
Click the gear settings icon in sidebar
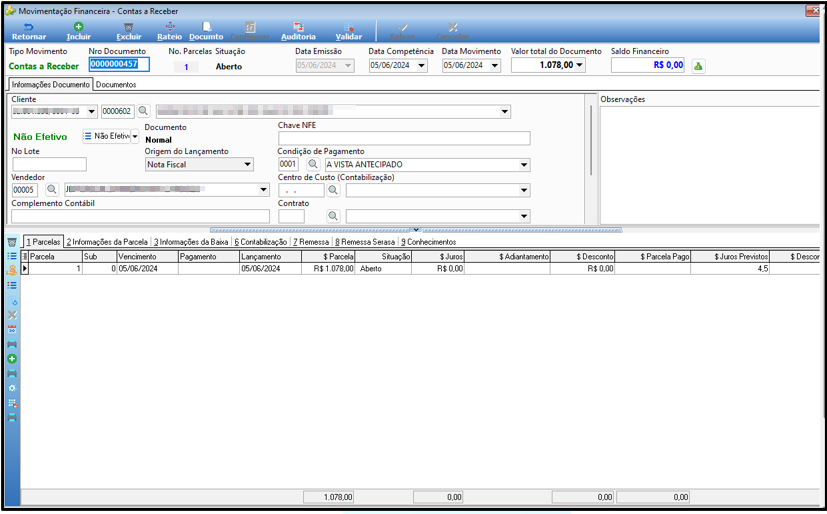click(12, 388)
